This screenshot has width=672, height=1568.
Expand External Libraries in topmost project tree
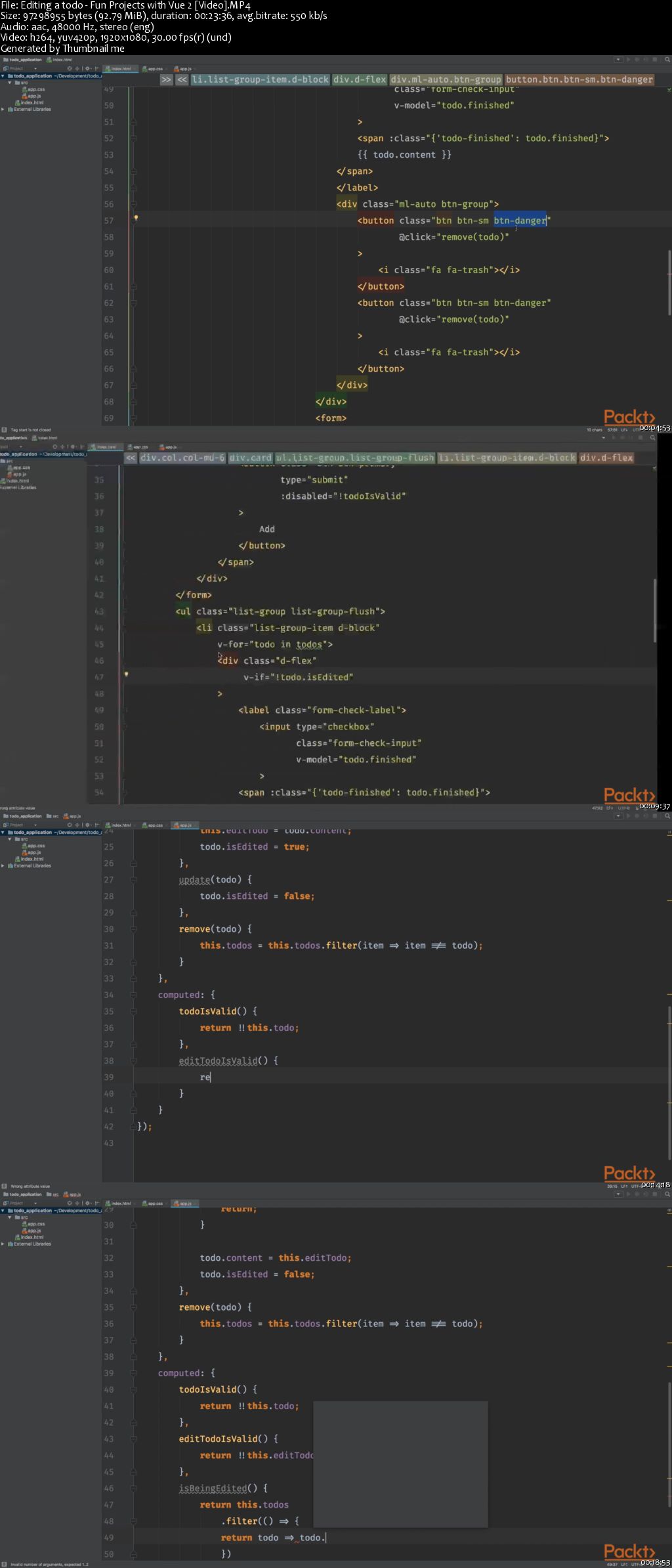tap(3, 110)
